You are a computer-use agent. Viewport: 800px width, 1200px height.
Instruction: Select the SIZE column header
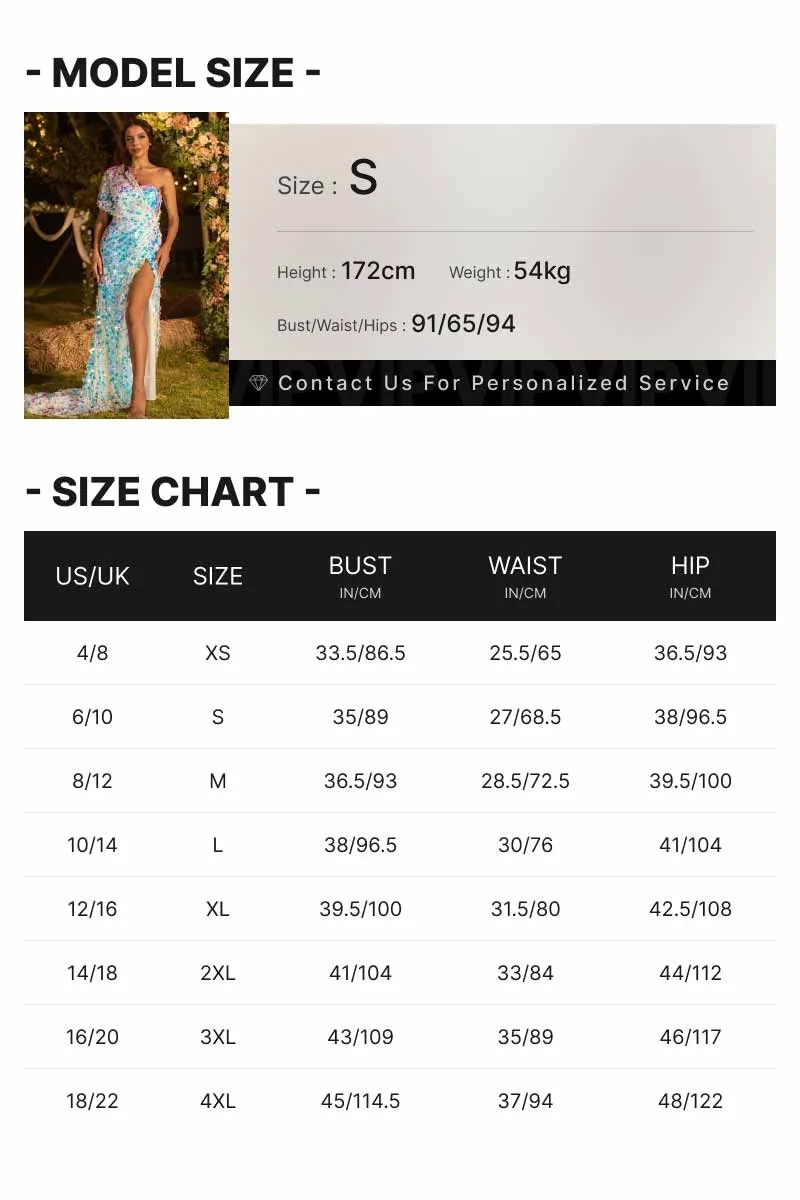pyautogui.click(x=218, y=576)
